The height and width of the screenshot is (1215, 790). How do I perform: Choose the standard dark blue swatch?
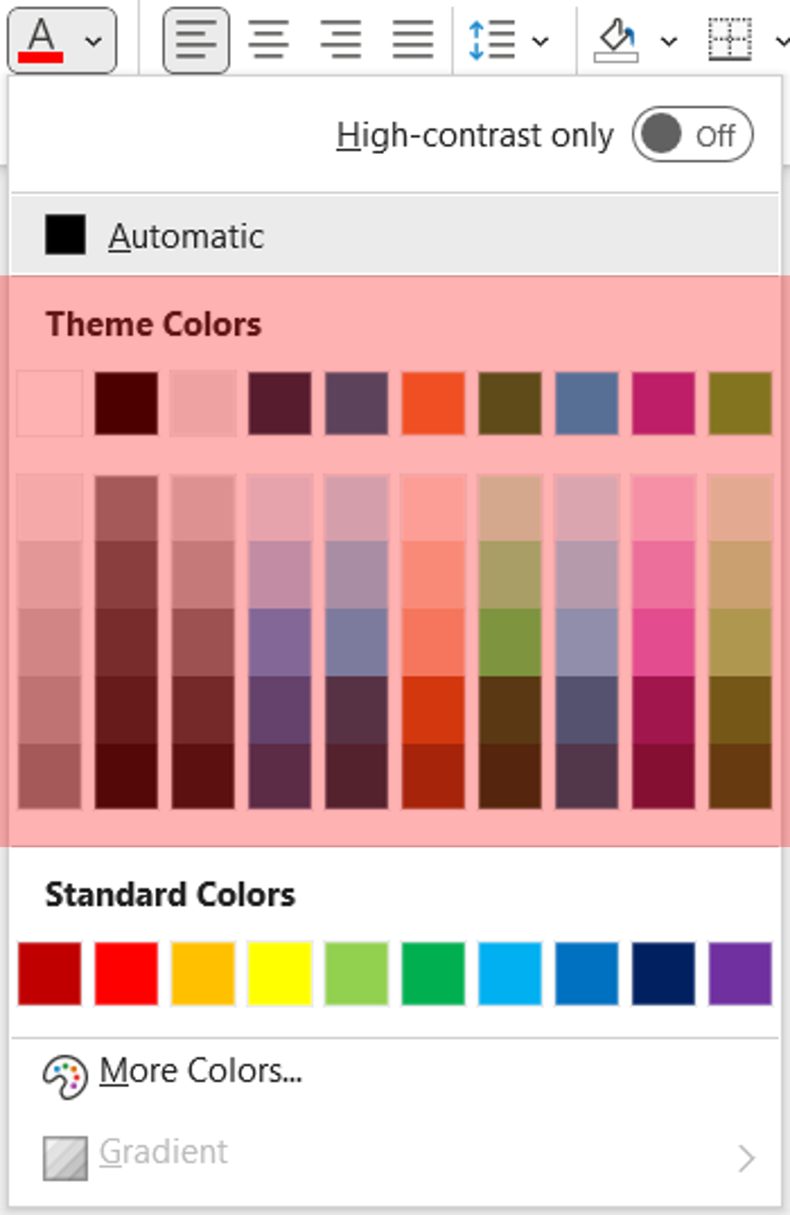pyautogui.click(x=663, y=973)
